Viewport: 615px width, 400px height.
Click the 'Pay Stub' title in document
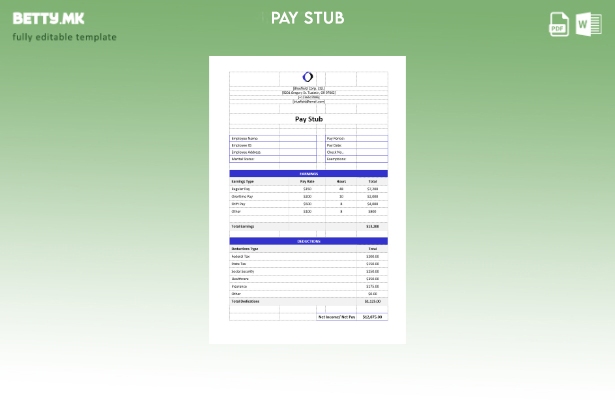(x=308, y=119)
